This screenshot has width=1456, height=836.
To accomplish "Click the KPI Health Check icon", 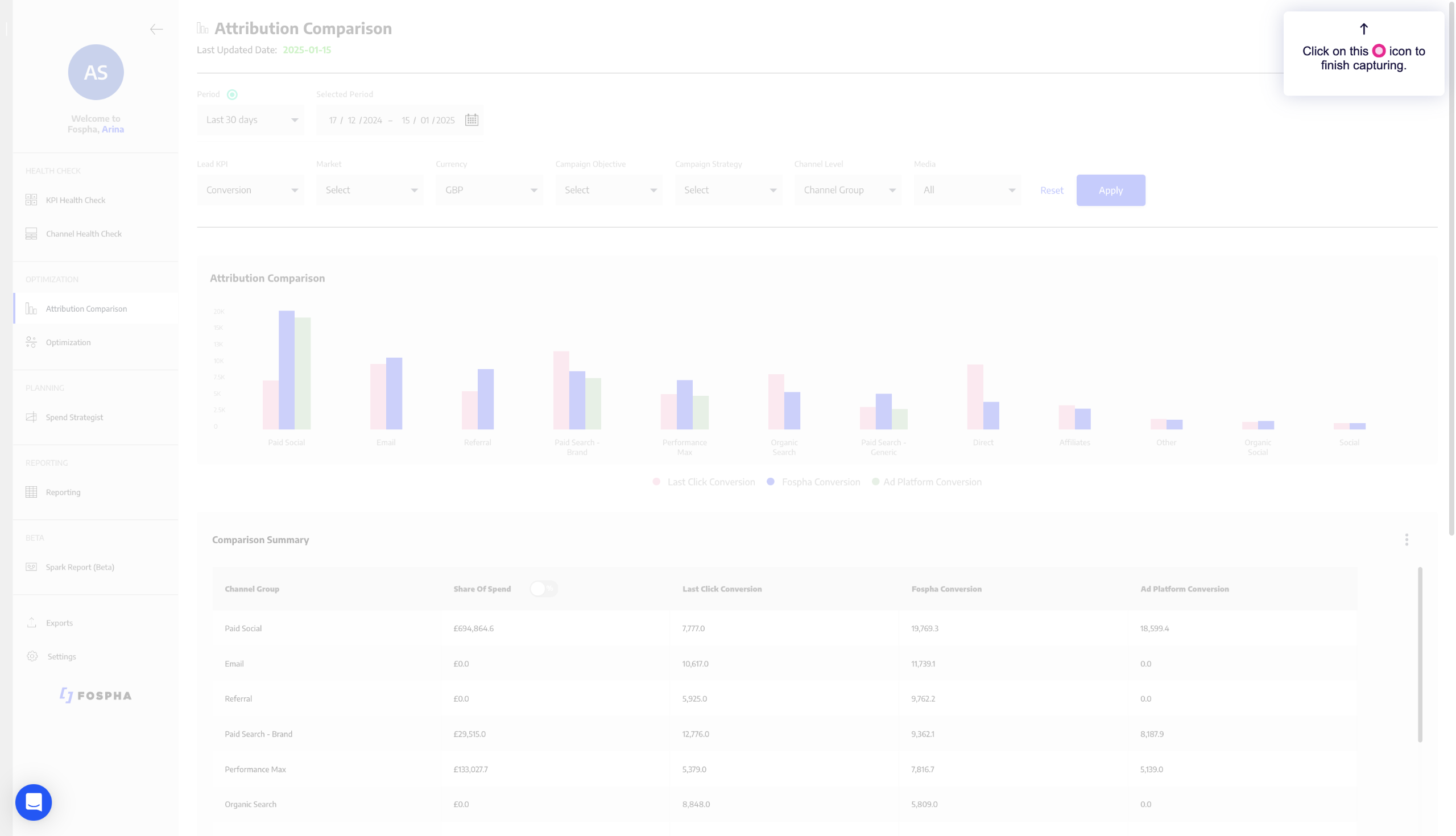I will tap(31, 200).
